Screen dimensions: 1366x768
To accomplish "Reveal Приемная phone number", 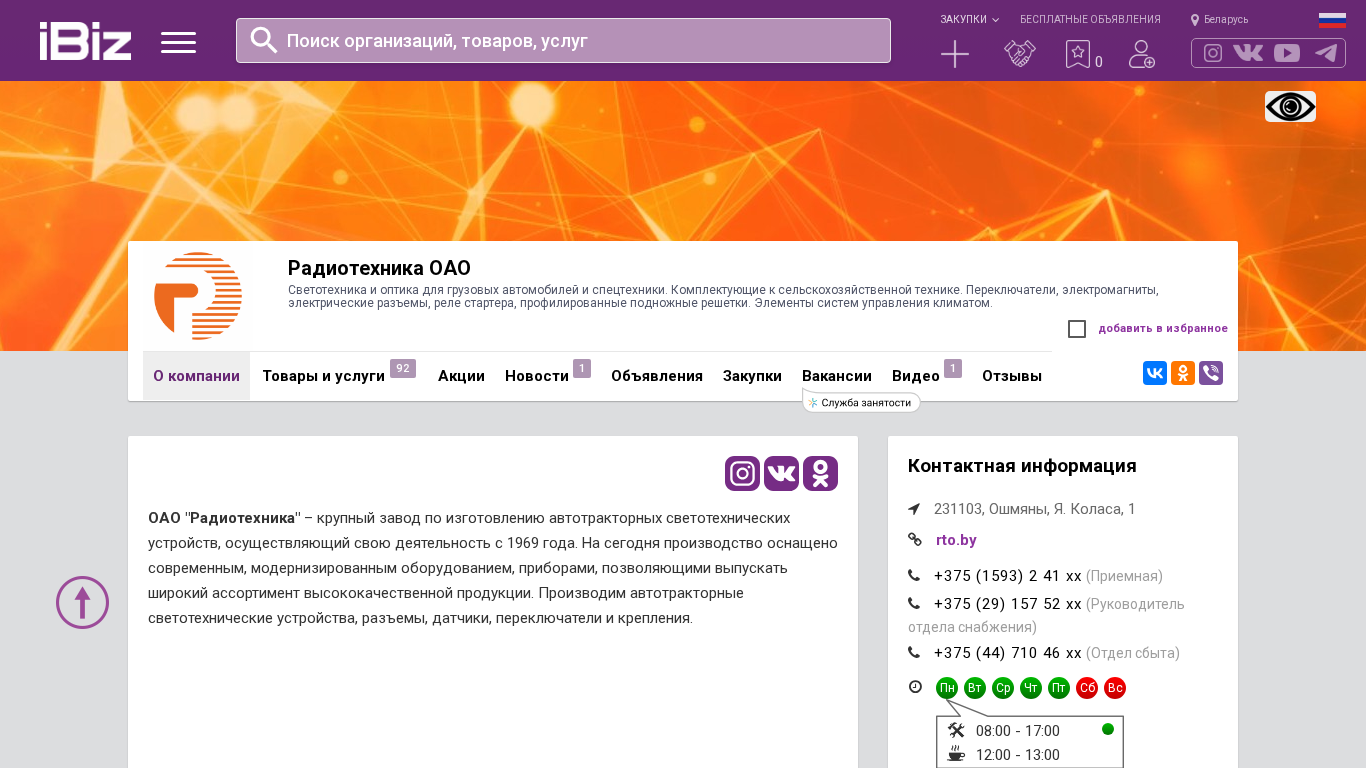I will 1008,576.
